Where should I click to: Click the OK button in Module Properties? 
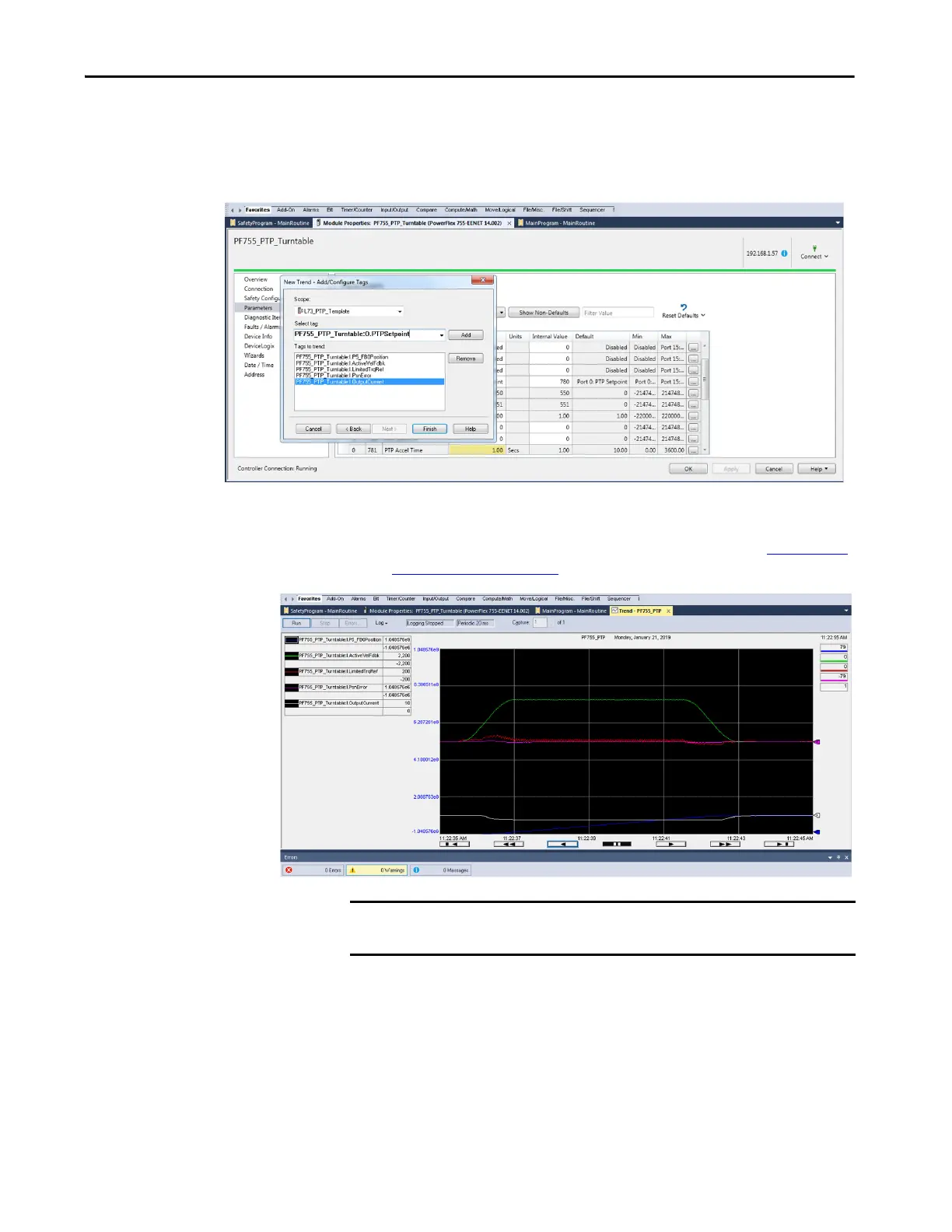tap(688, 469)
